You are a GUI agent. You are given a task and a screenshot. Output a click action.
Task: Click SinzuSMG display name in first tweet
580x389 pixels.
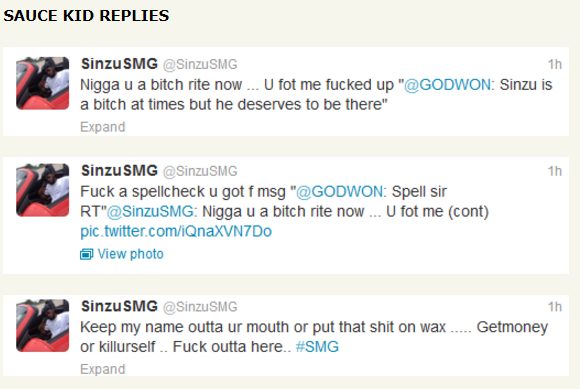click(119, 64)
